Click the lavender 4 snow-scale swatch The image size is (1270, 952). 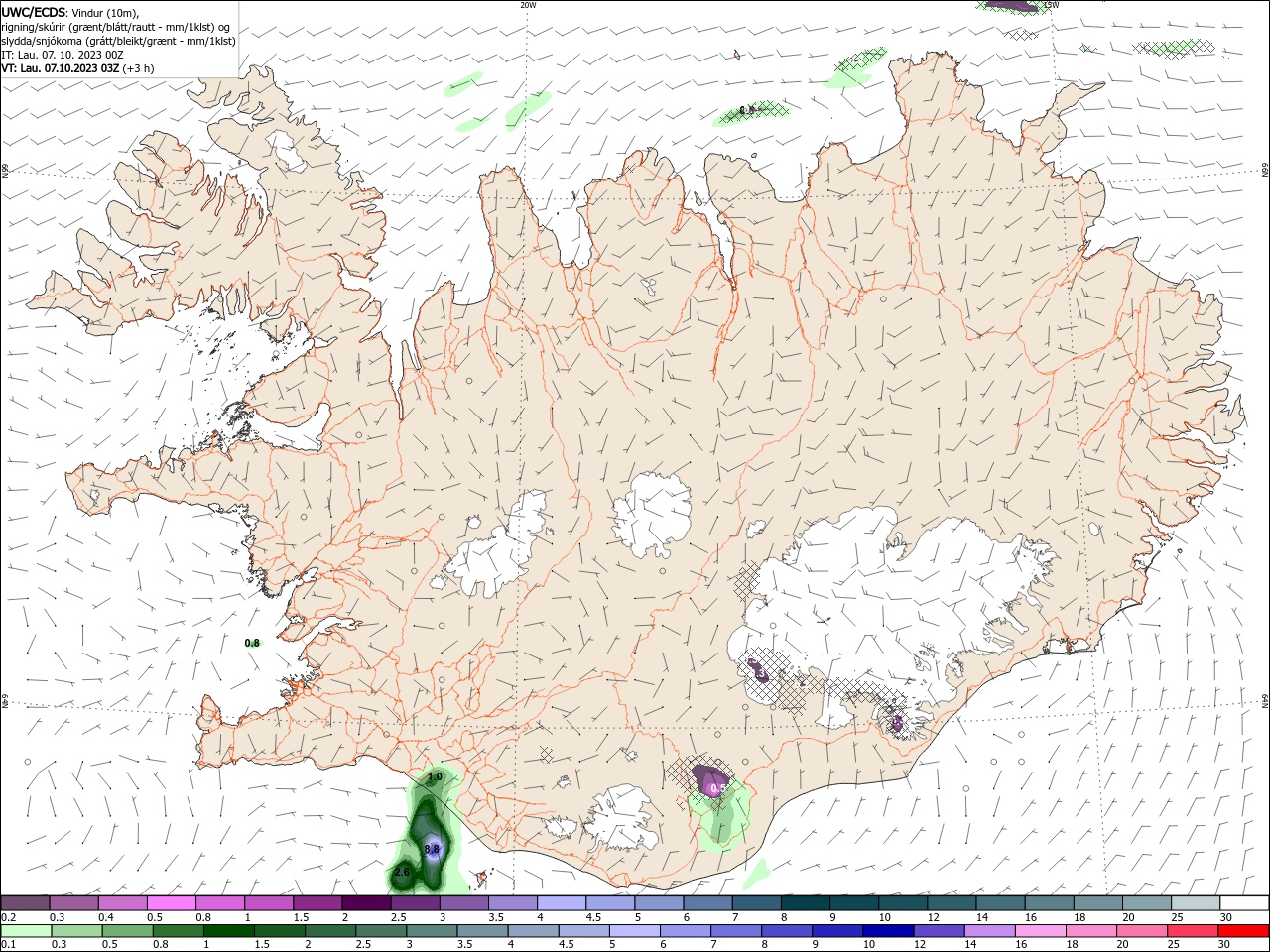tap(561, 903)
